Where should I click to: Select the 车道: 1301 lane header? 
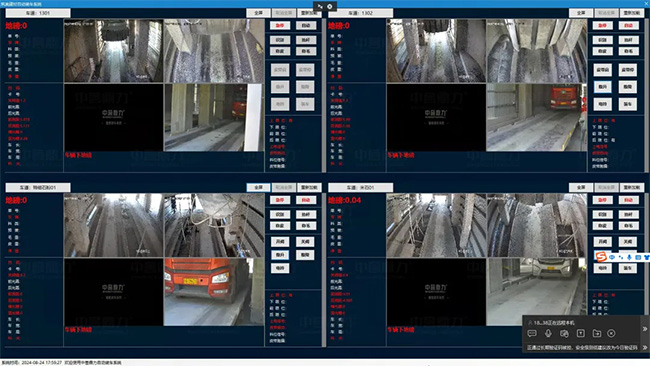(38, 13)
